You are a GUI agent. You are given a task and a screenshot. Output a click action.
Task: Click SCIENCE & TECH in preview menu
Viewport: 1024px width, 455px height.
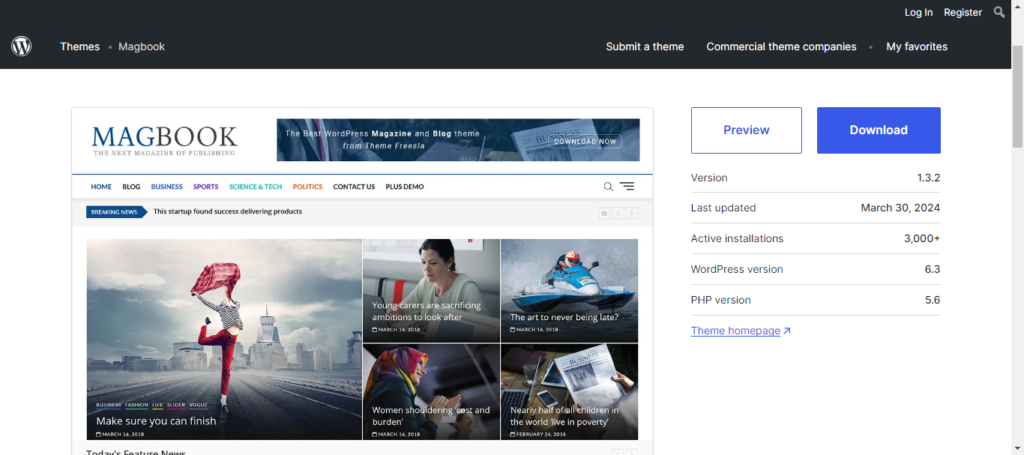click(x=255, y=187)
